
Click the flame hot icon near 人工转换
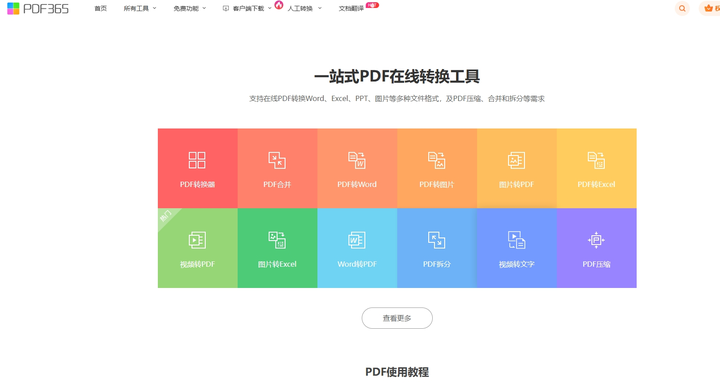(x=279, y=5)
